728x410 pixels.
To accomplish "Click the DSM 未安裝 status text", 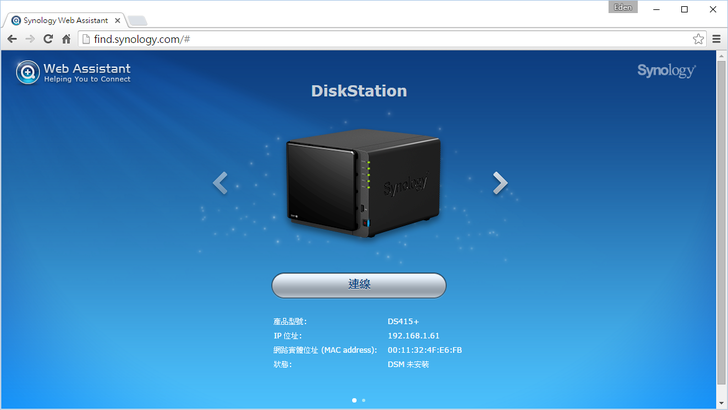I will pos(408,364).
